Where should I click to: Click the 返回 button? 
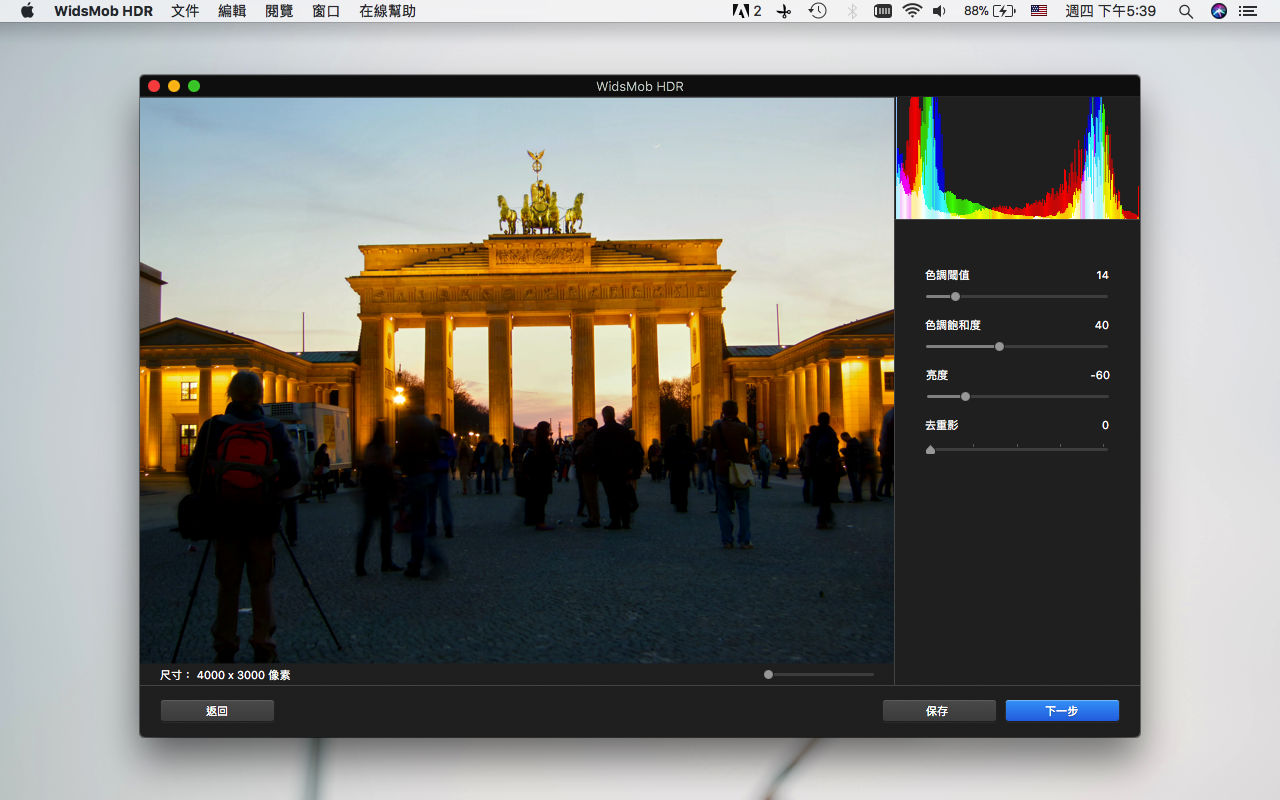(x=217, y=711)
